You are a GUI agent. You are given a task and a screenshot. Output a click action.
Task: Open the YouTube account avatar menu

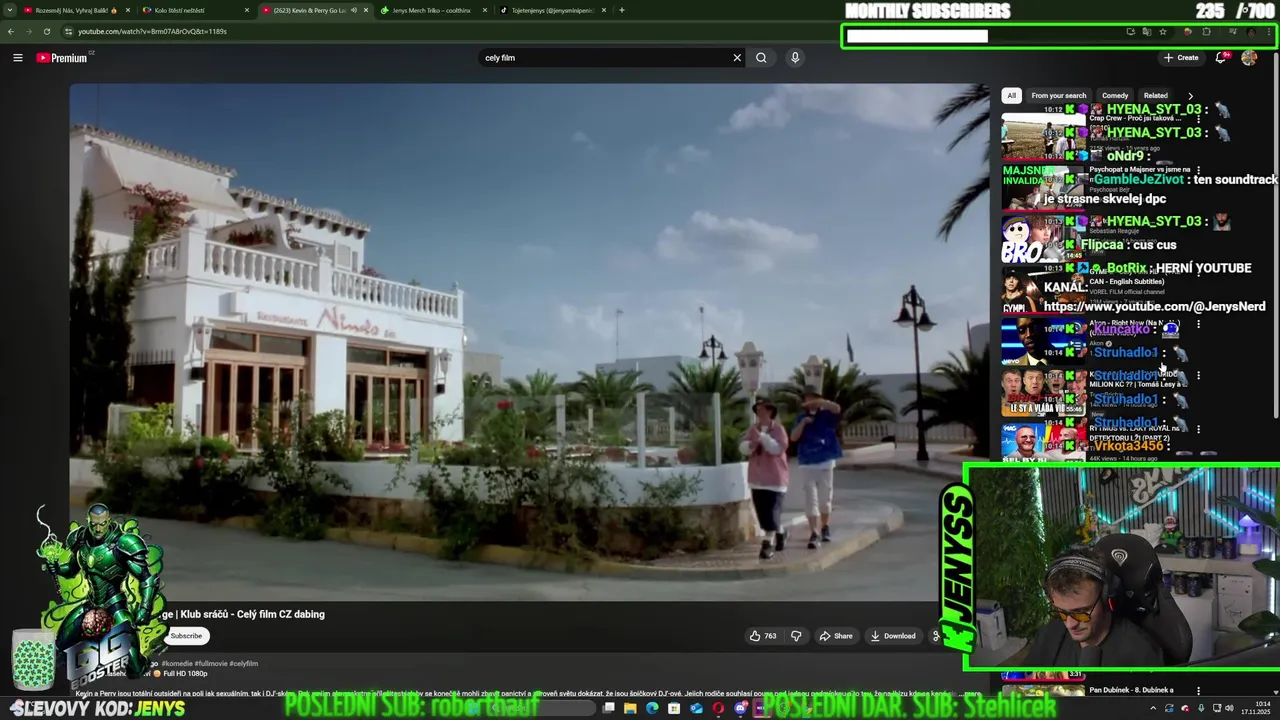1249,58
